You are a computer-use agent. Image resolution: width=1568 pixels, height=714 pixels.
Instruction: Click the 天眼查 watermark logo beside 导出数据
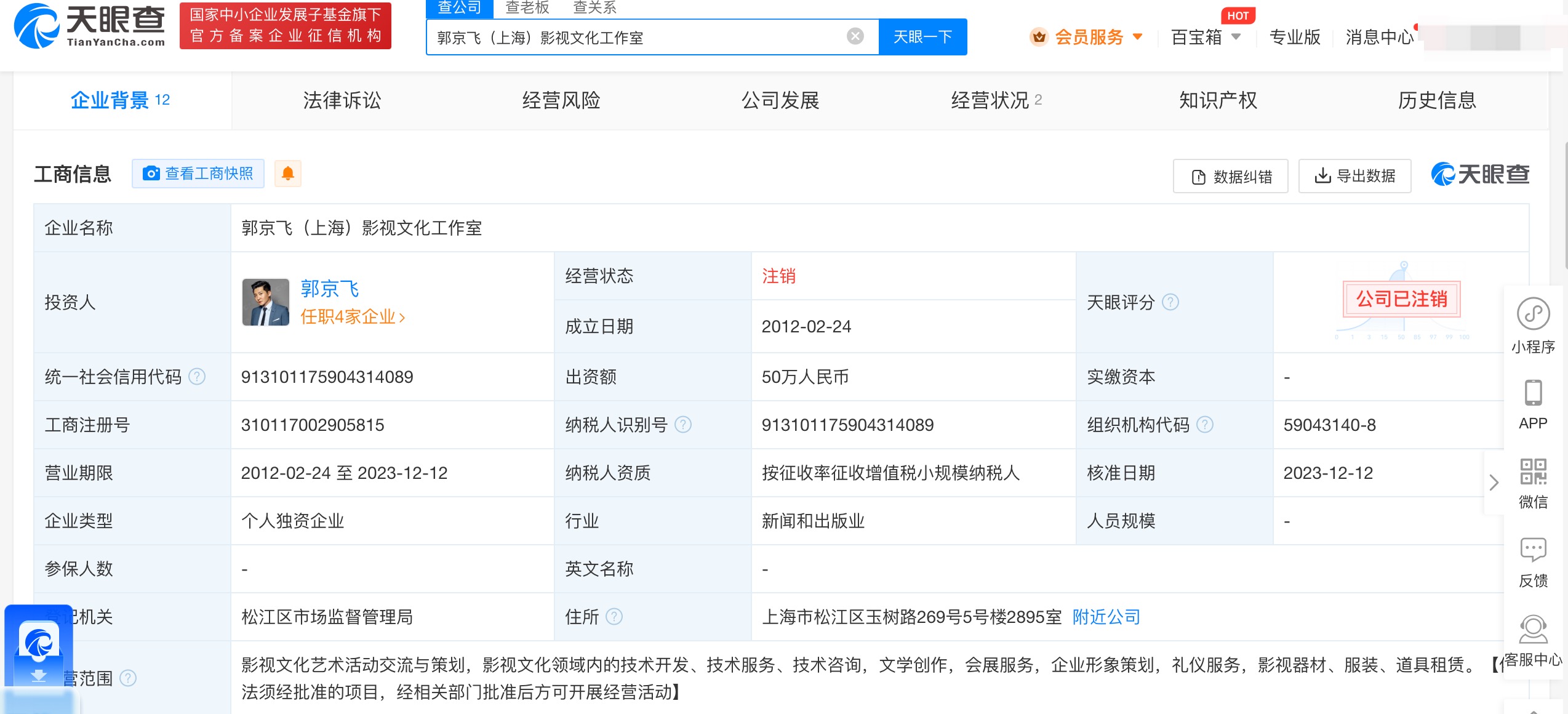click(x=1480, y=175)
